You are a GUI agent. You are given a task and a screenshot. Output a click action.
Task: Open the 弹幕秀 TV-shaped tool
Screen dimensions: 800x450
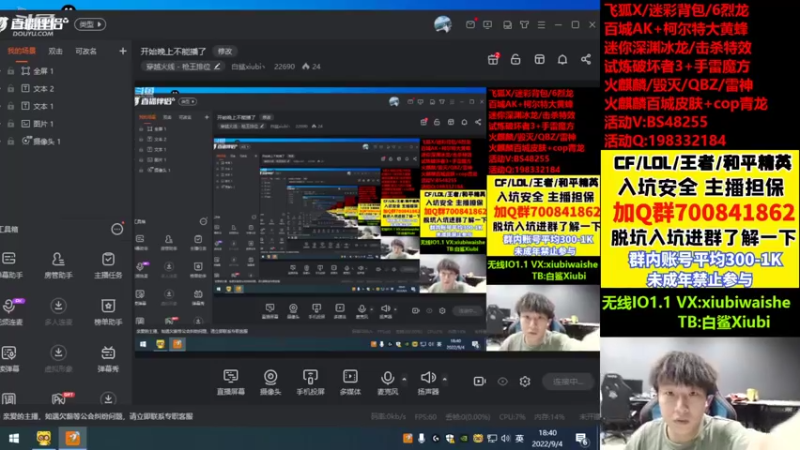click(x=108, y=358)
